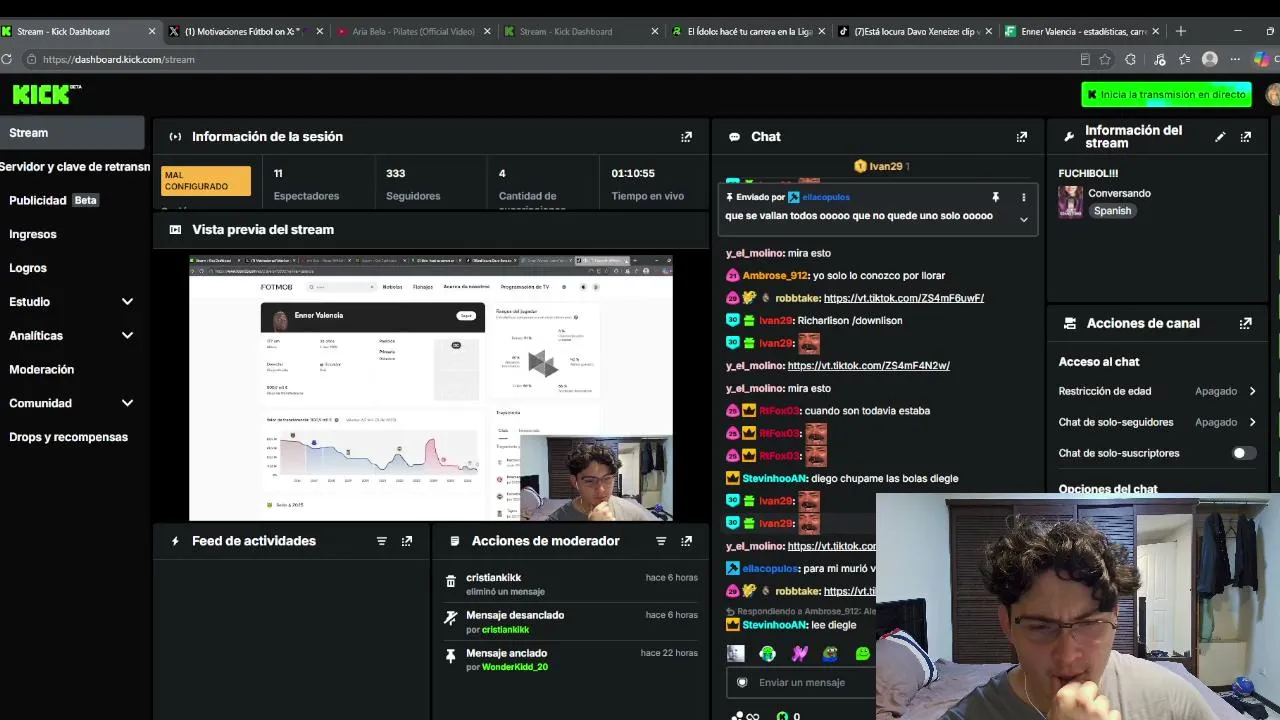The height and width of the screenshot is (720, 1280).
Task: Open the reader view icon in address bar
Action: pos(1085,59)
